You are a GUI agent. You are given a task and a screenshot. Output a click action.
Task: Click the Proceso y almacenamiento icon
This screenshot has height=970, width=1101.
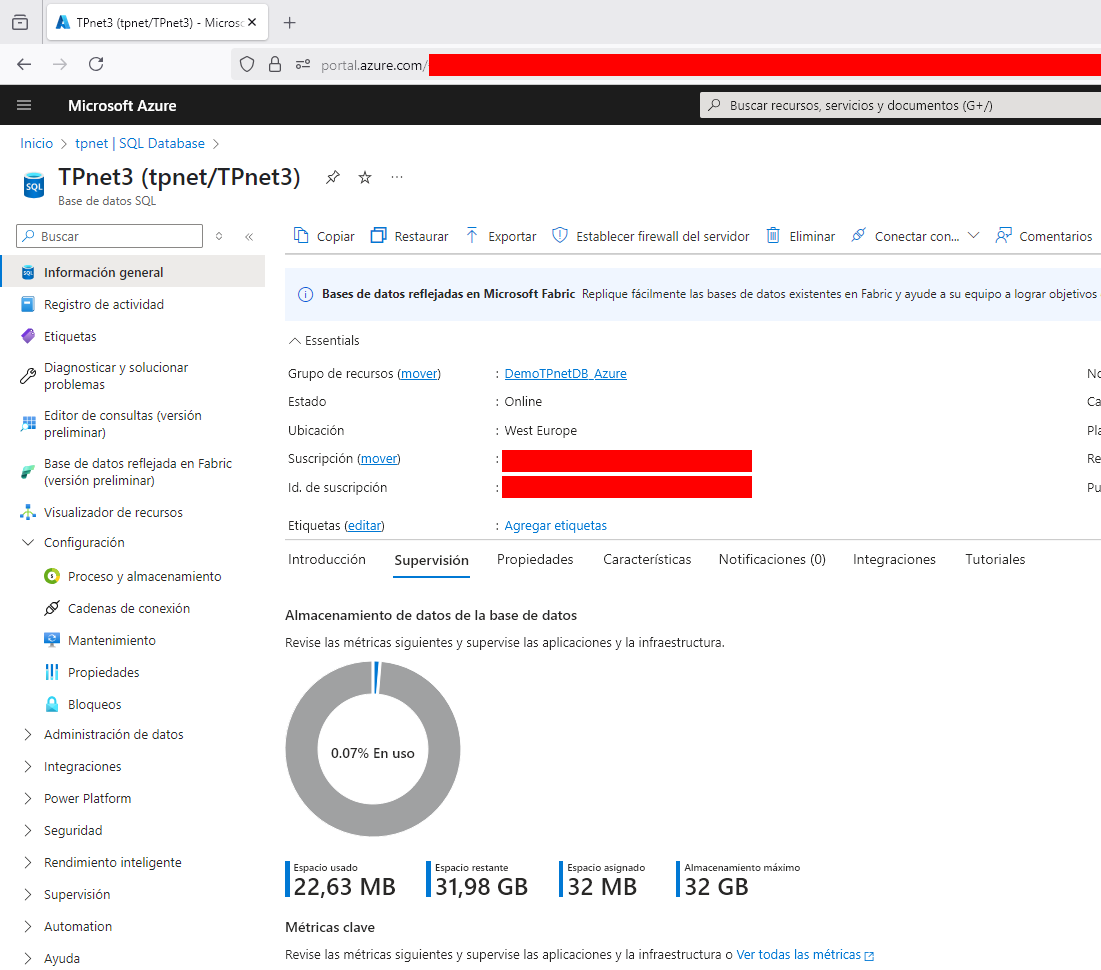coord(52,576)
